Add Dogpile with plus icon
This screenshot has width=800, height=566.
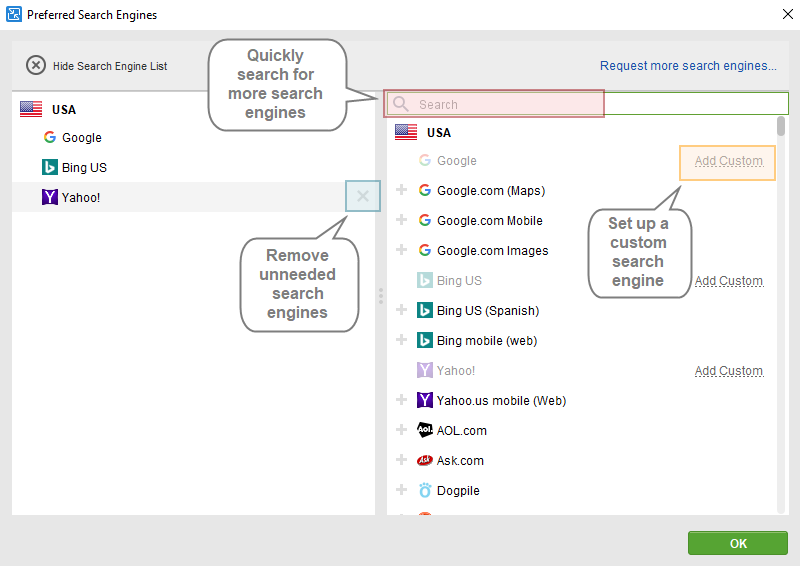pos(402,490)
